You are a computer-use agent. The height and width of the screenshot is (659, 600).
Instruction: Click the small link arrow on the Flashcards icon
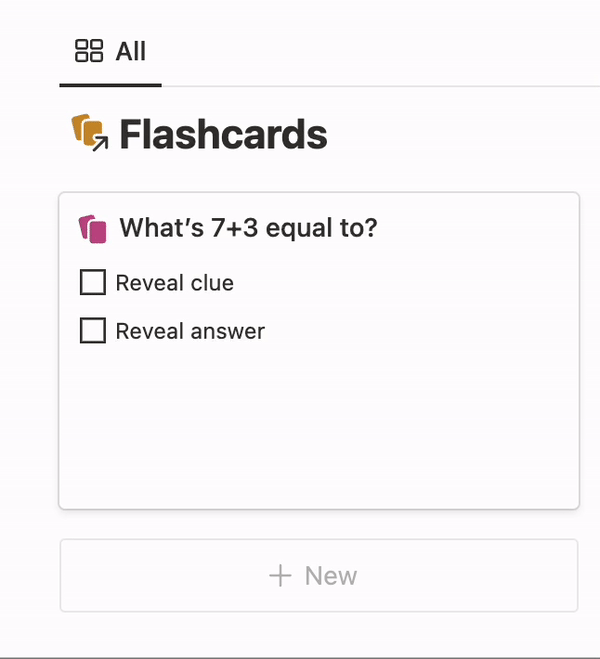[x=100, y=144]
